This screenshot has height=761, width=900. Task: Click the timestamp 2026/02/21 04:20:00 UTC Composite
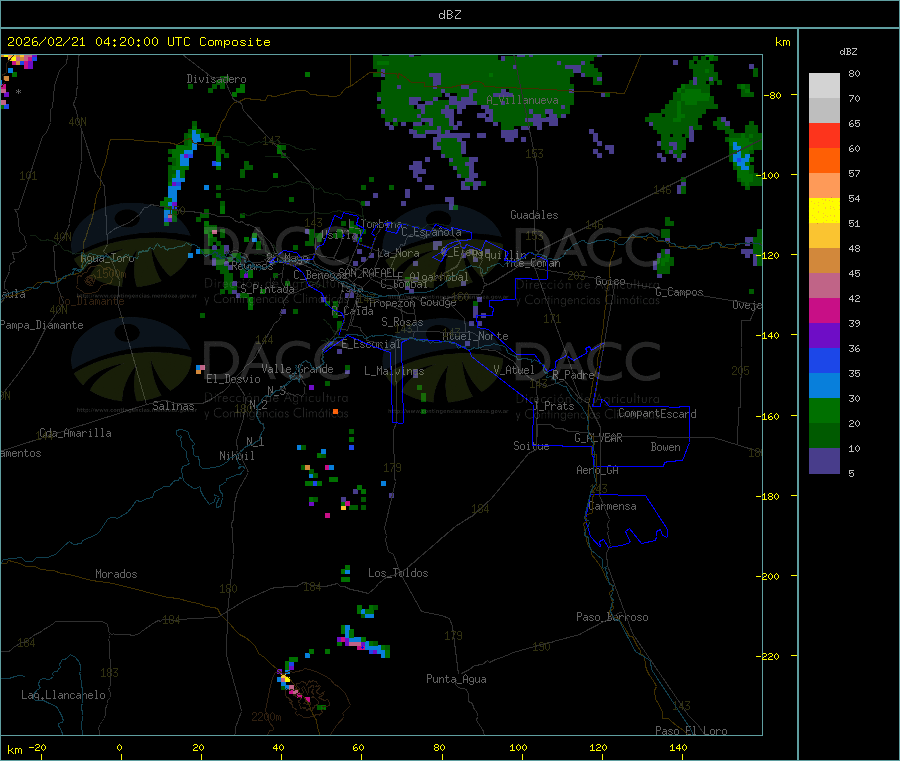click(x=138, y=42)
